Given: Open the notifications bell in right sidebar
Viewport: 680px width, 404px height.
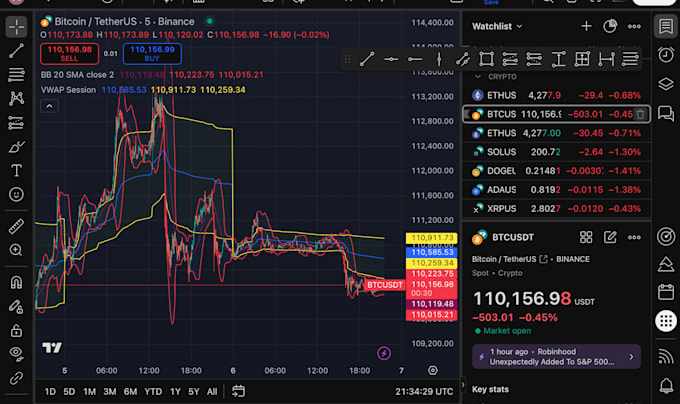Looking at the screenshot, I should (x=666, y=385).
